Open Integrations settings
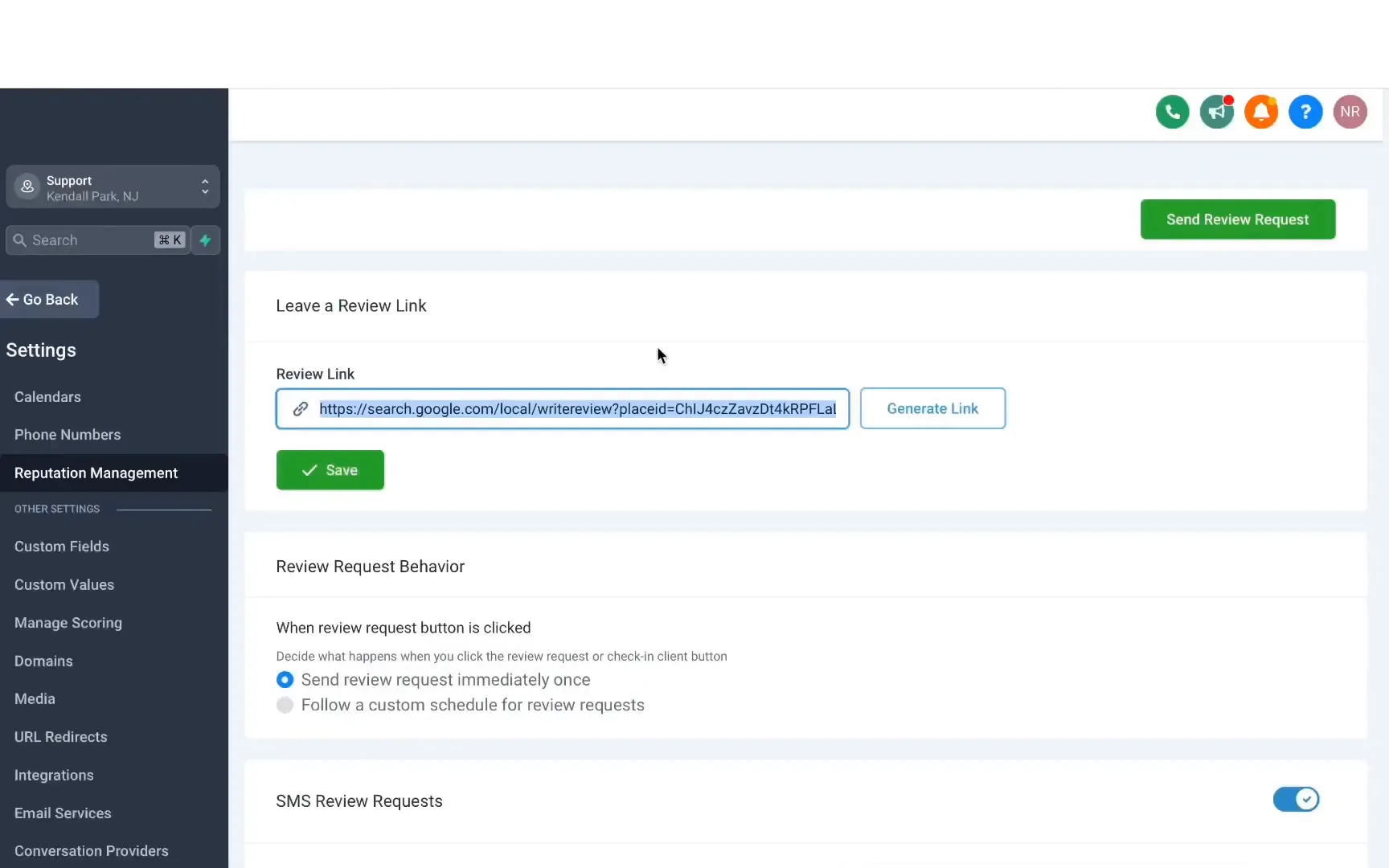The width and height of the screenshot is (1389, 868). pyautogui.click(x=54, y=776)
